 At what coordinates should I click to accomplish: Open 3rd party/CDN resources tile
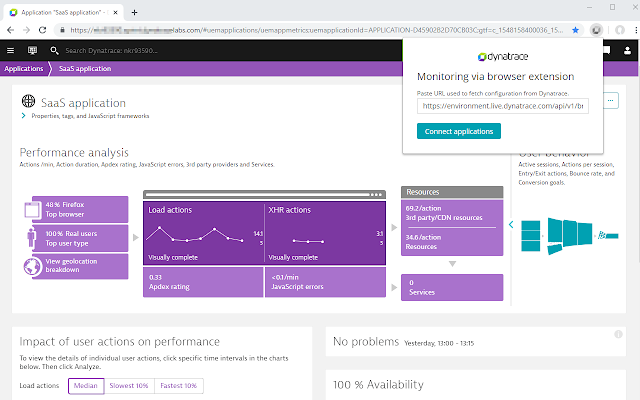(452, 213)
